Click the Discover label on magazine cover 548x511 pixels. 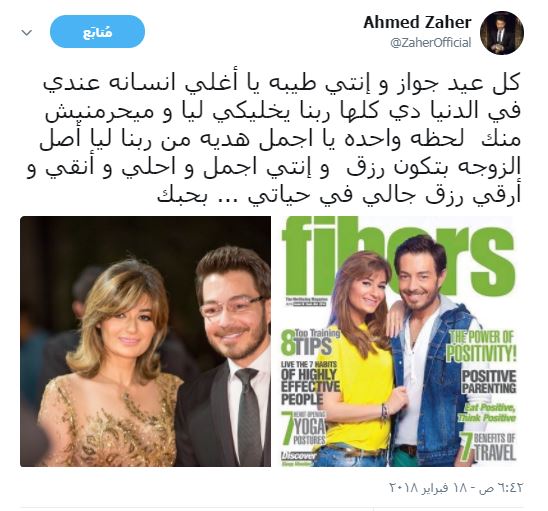[x=298, y=456]
